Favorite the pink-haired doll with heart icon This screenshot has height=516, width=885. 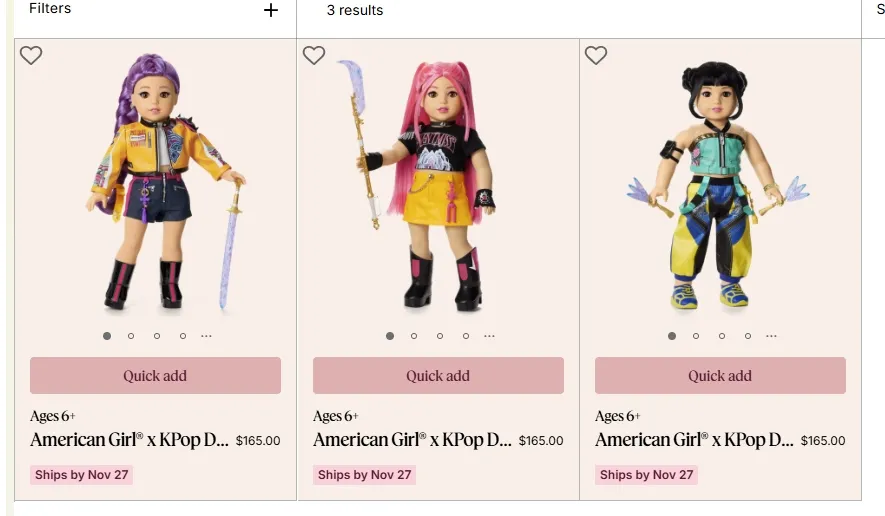coord(314,55)
